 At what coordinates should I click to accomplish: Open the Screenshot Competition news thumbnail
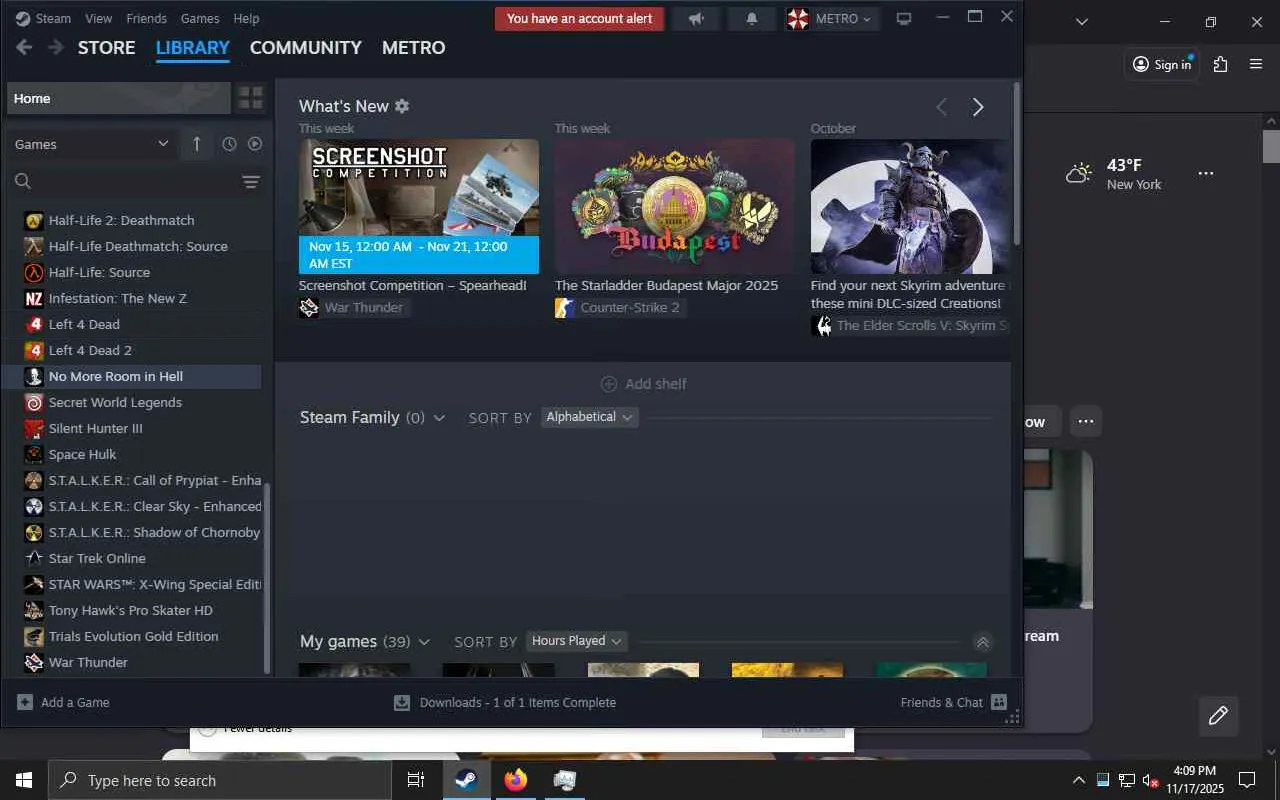(x=419, y=206)
